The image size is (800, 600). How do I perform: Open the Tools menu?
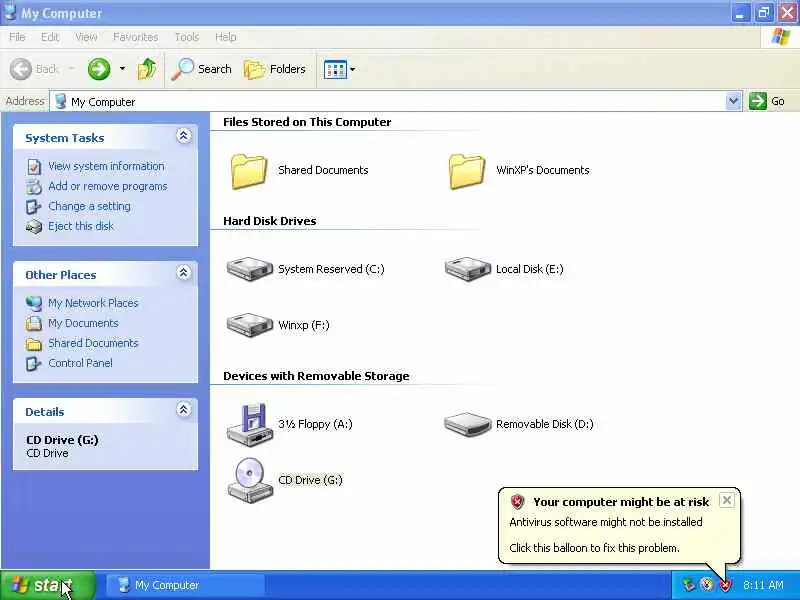pos(187,37)
